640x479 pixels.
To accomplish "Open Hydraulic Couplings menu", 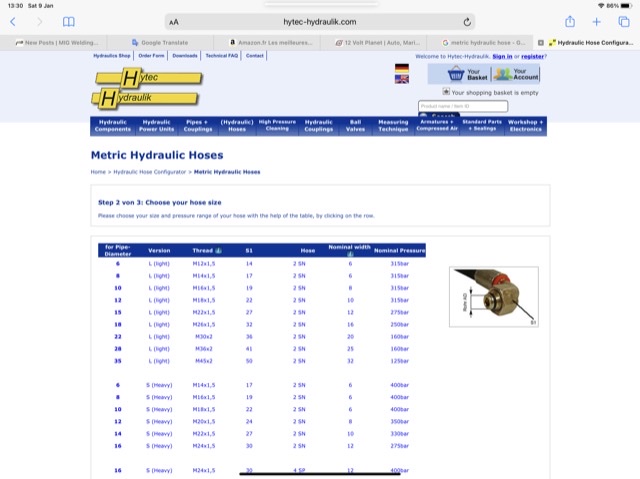I will pos(318,126).
